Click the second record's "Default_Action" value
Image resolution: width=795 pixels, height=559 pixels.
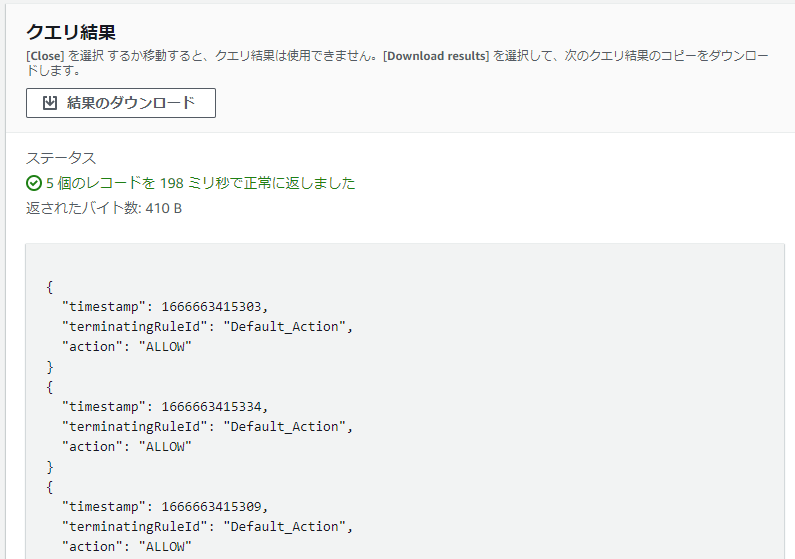pyautogui.click(x=287, y=426)
